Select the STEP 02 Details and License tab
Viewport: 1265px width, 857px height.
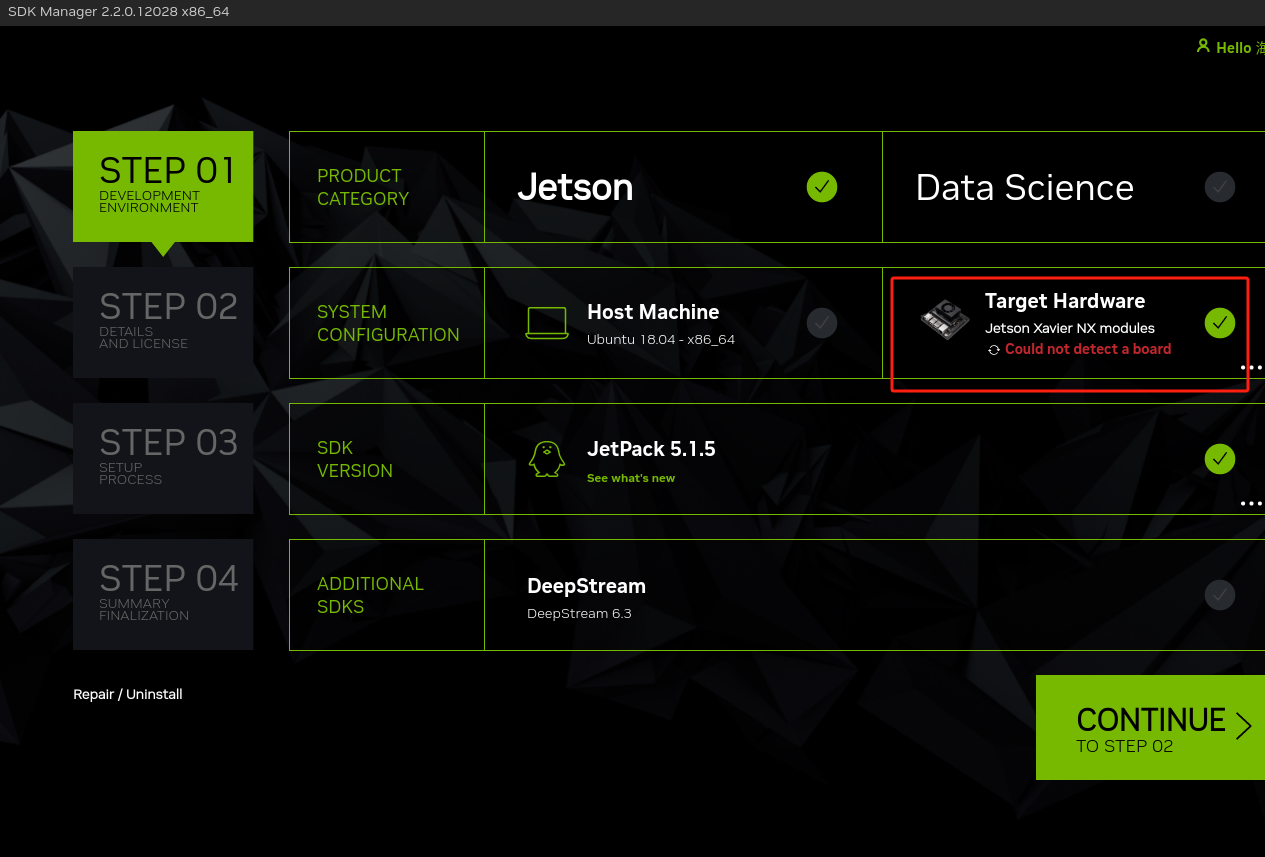coord(163,322)
